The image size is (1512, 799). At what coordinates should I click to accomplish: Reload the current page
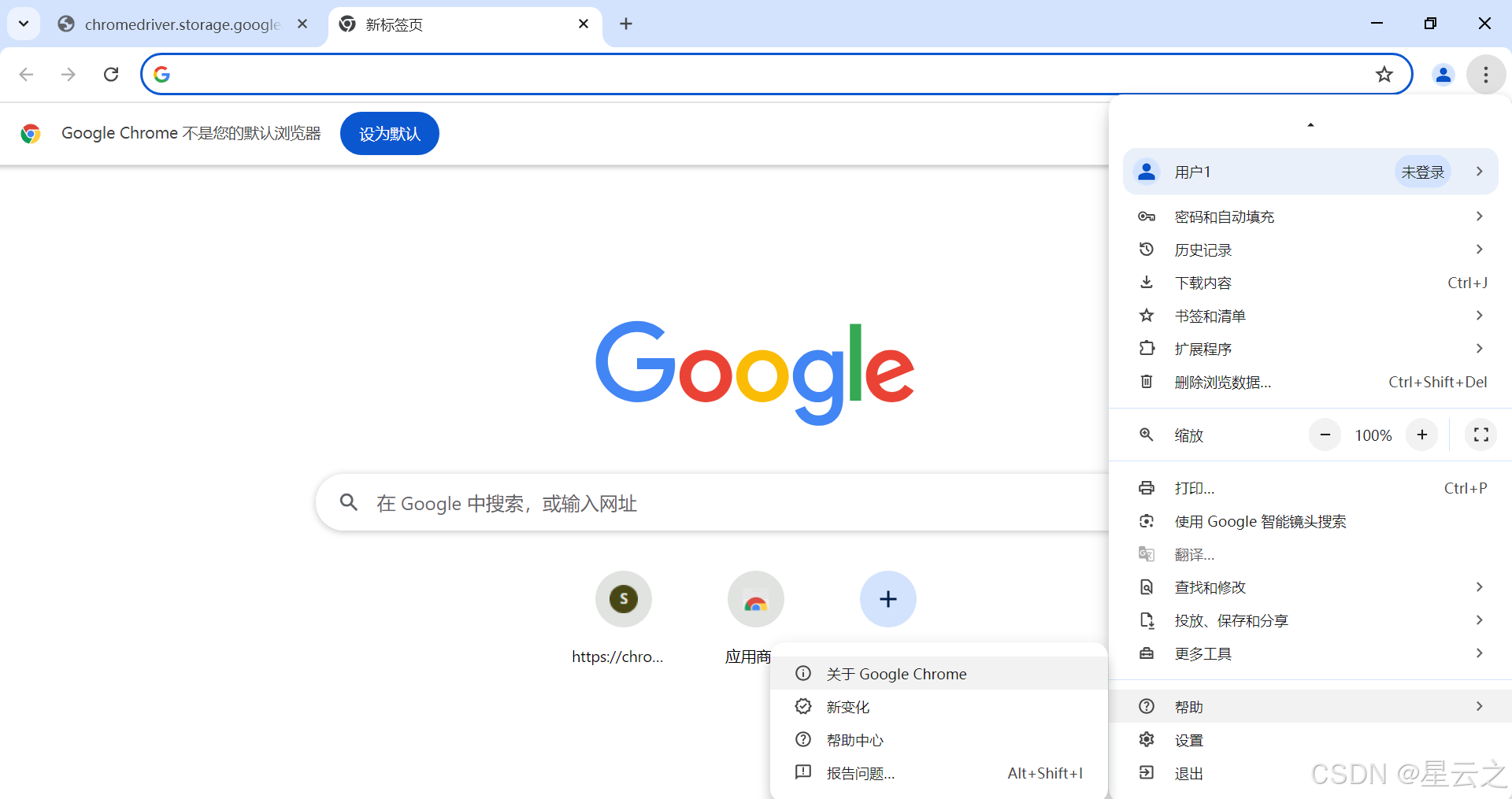pyautogui.click(x=111, y=74)
